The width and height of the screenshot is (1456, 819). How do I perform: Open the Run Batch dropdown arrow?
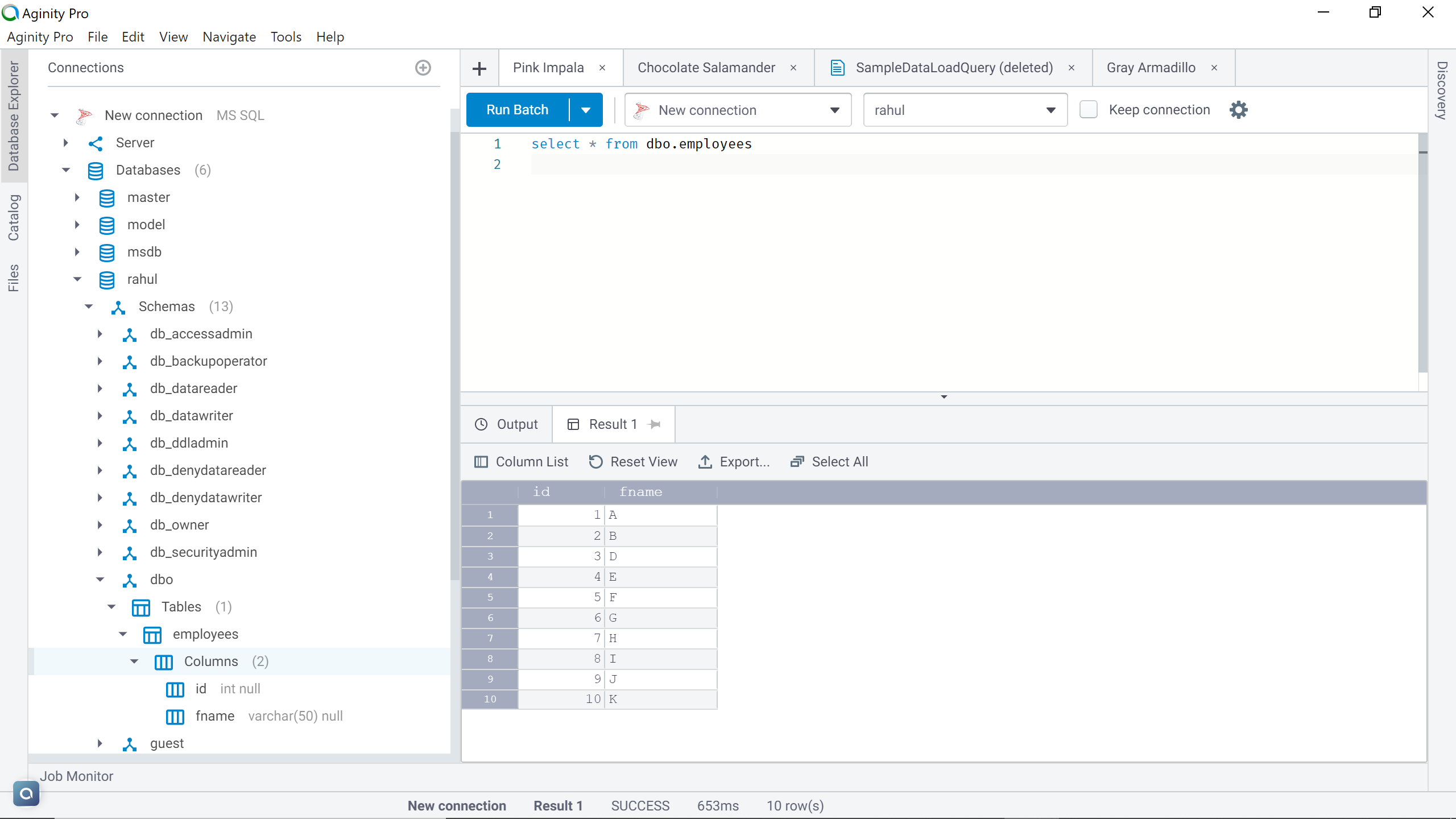586,110
